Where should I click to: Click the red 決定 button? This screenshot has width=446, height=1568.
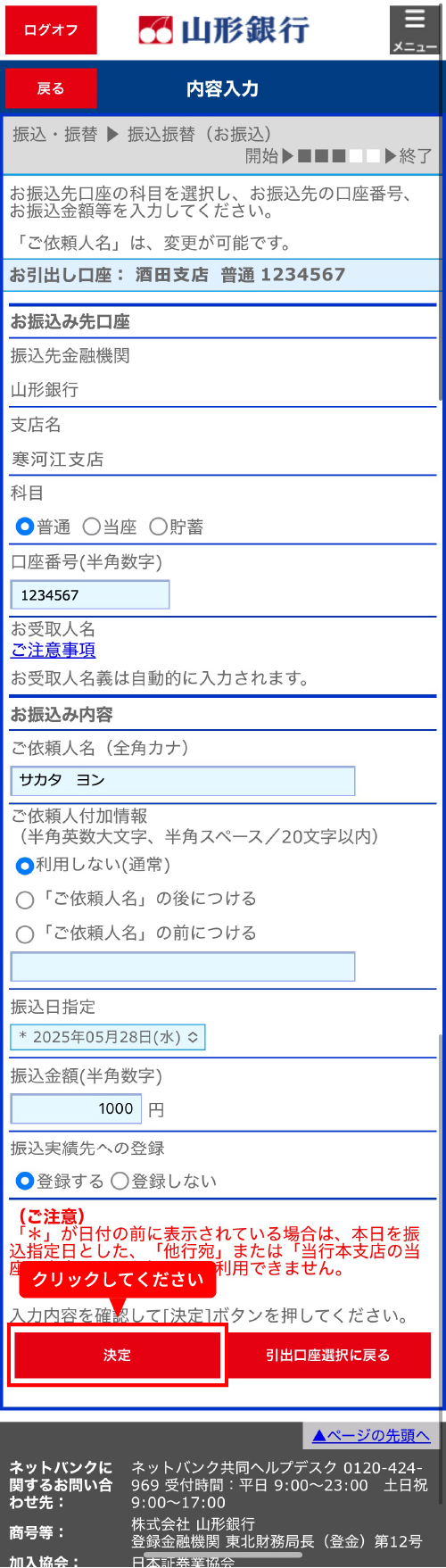tap(117, 1355)
